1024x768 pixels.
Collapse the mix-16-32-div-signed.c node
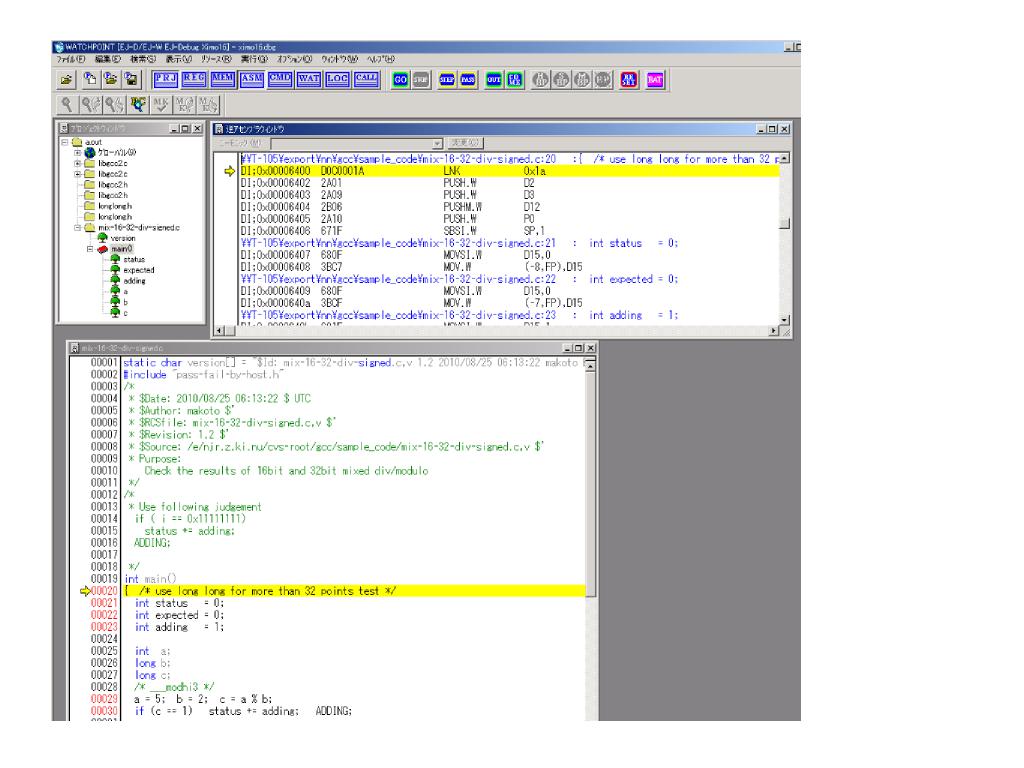(x=77, y=228)
